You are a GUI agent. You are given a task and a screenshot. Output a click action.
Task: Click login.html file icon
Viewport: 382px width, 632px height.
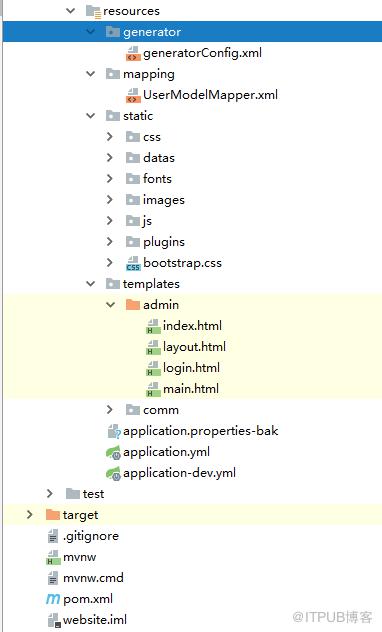153,368
